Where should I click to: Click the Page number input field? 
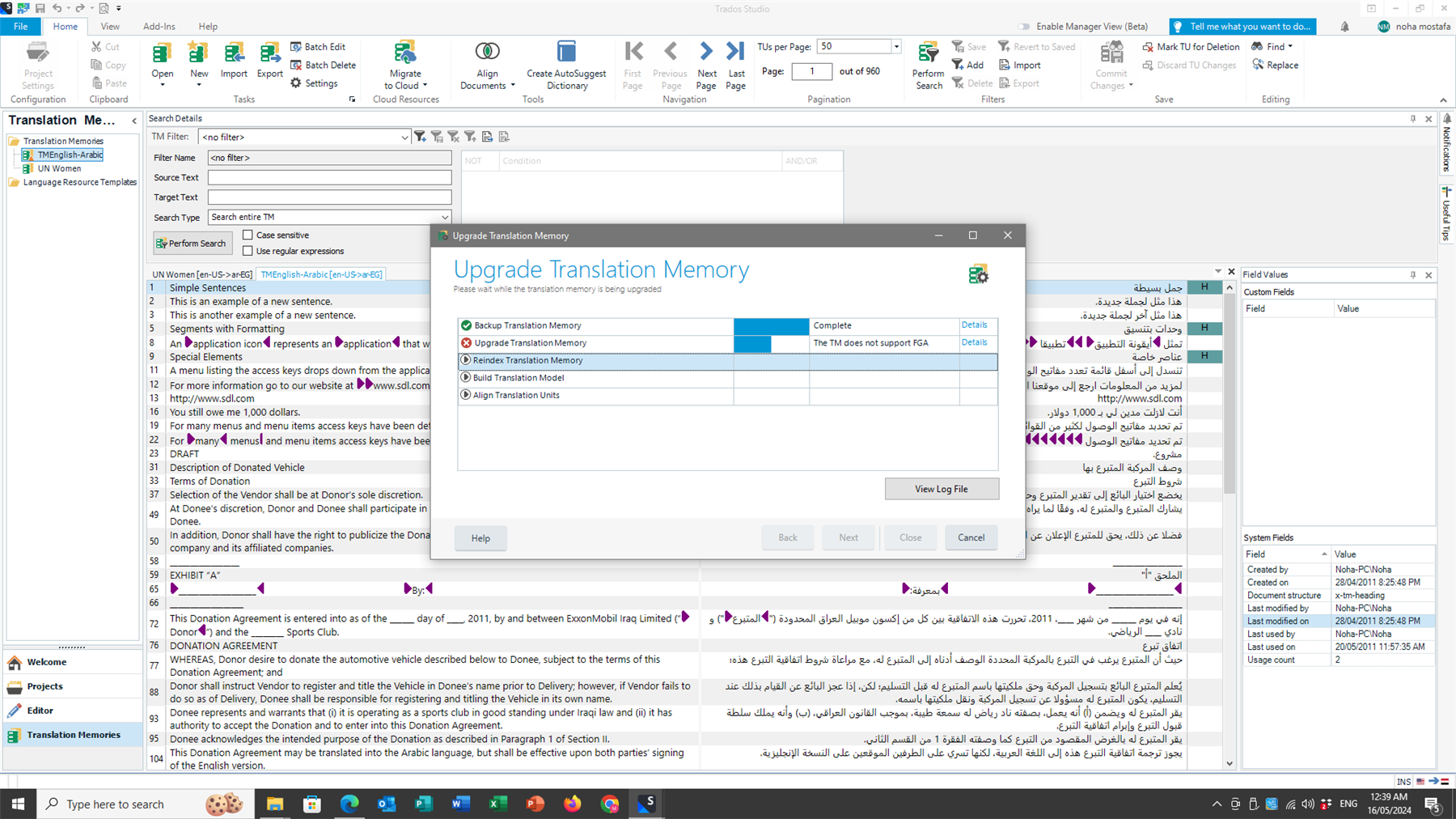[811, 71]
